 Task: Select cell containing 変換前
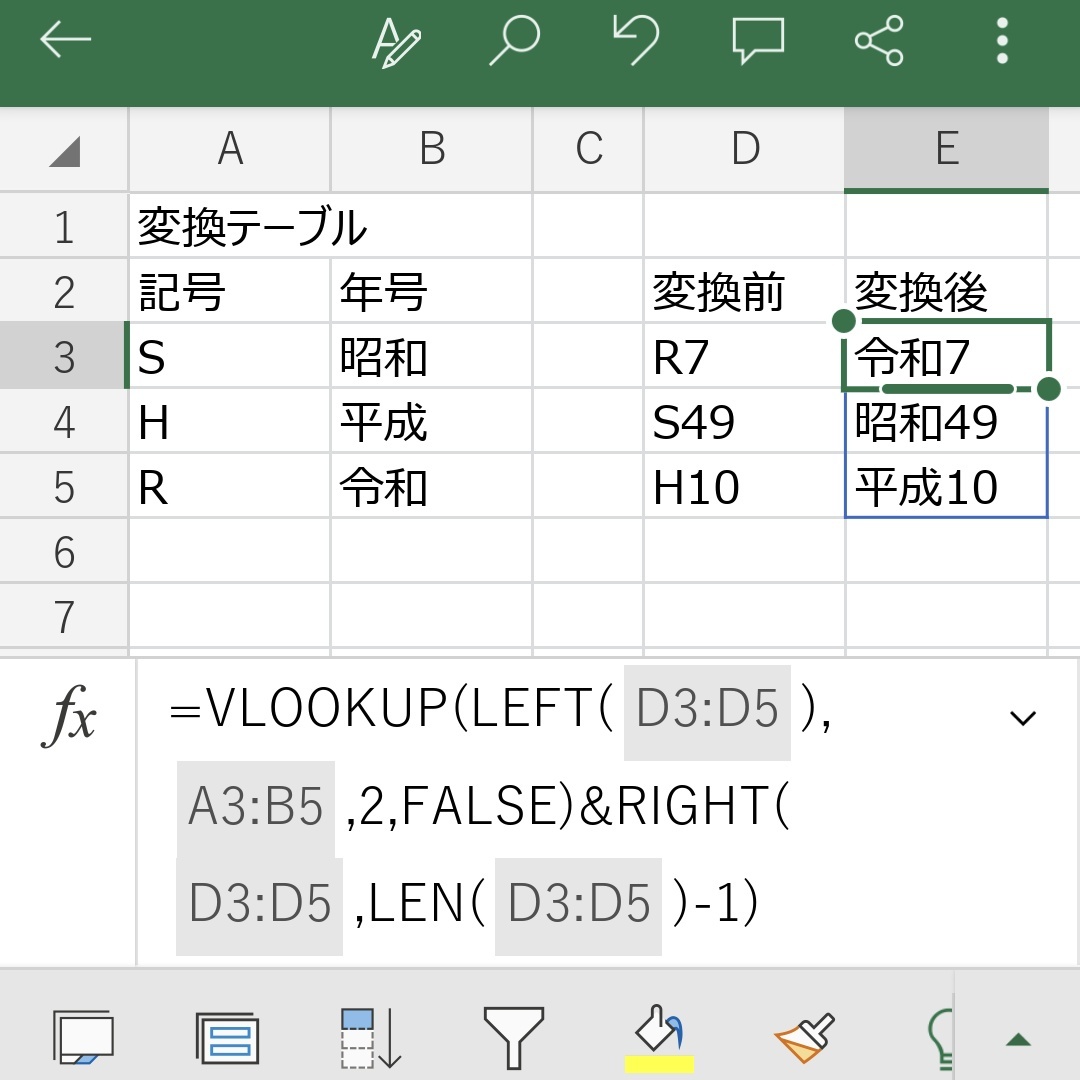point(745,291)
